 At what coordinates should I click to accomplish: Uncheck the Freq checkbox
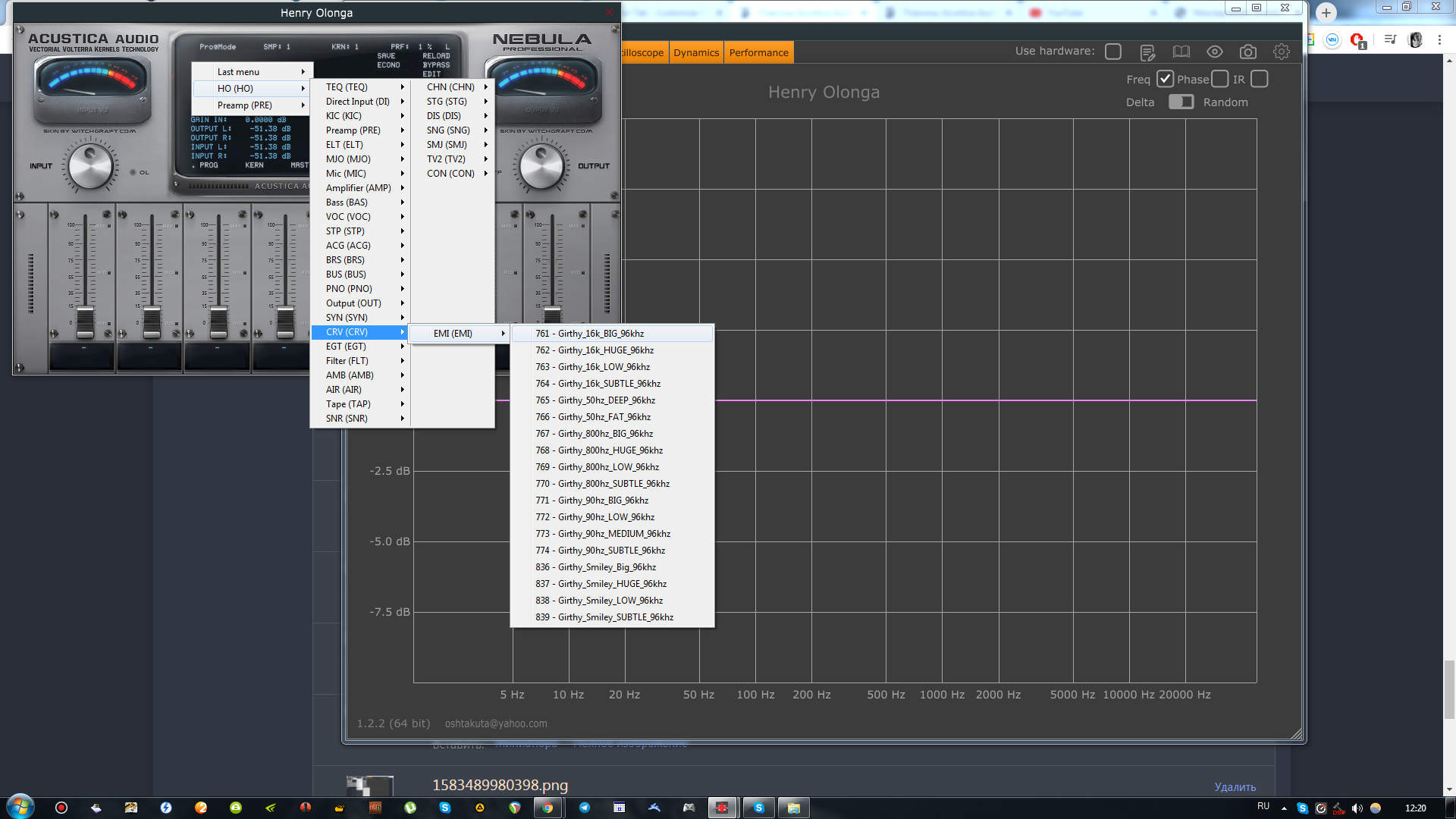coord(1165,79)
